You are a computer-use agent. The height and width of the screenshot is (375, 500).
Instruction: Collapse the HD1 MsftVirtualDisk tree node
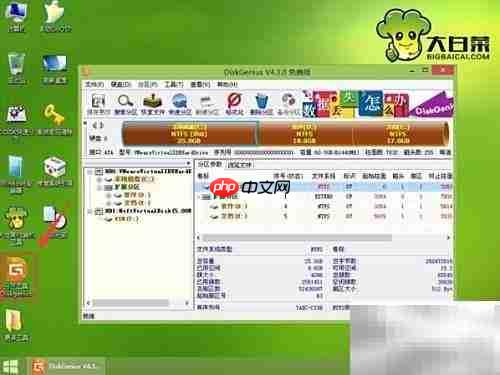coord(90,211)
